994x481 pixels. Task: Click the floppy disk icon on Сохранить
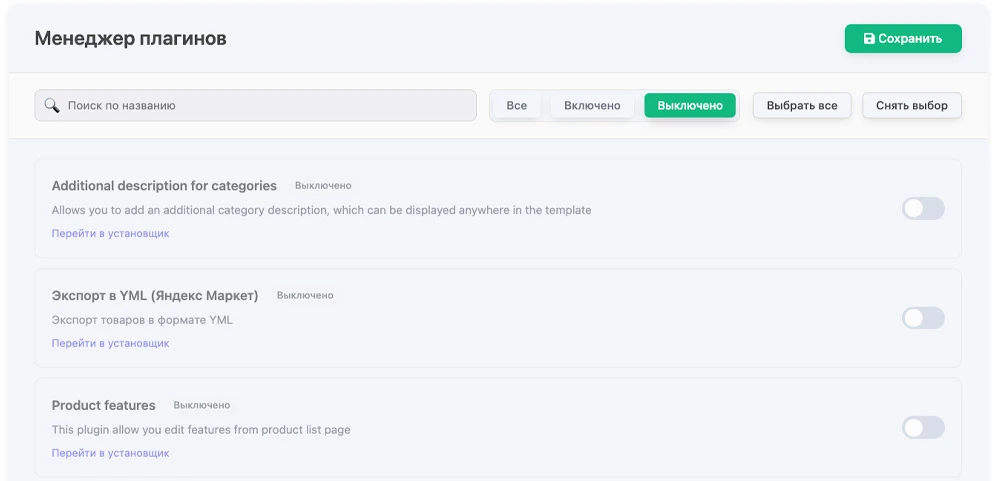point(869,39)
